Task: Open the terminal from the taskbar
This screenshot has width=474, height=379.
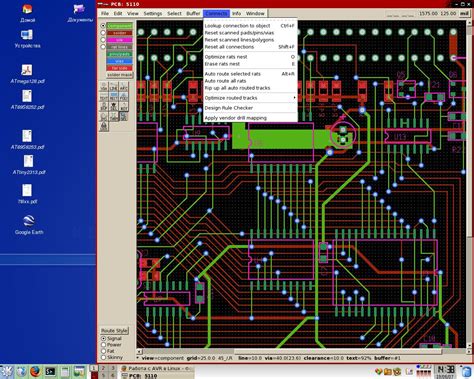Action: coord(50,371)
